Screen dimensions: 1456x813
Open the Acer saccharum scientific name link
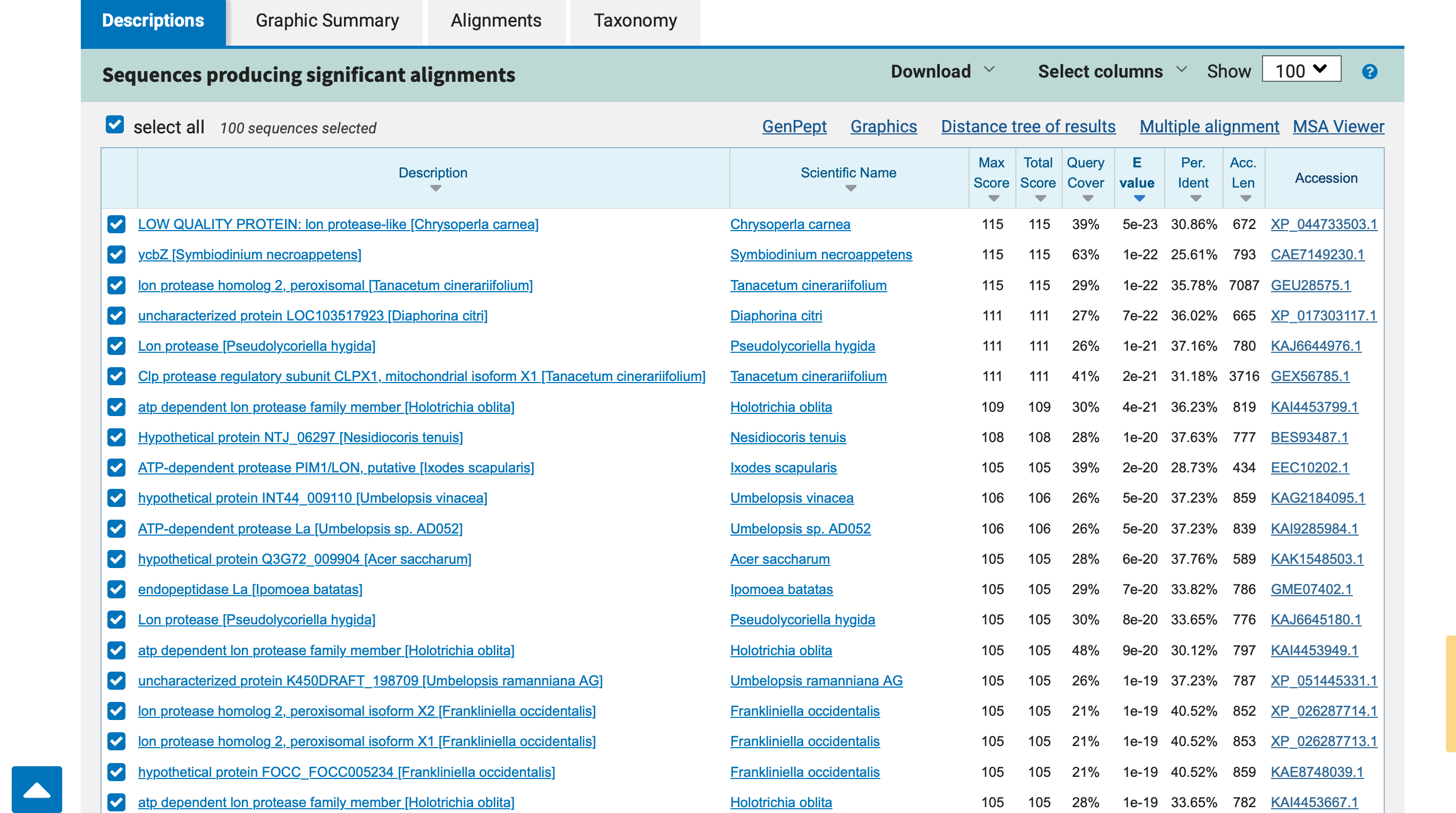[780, 559]
